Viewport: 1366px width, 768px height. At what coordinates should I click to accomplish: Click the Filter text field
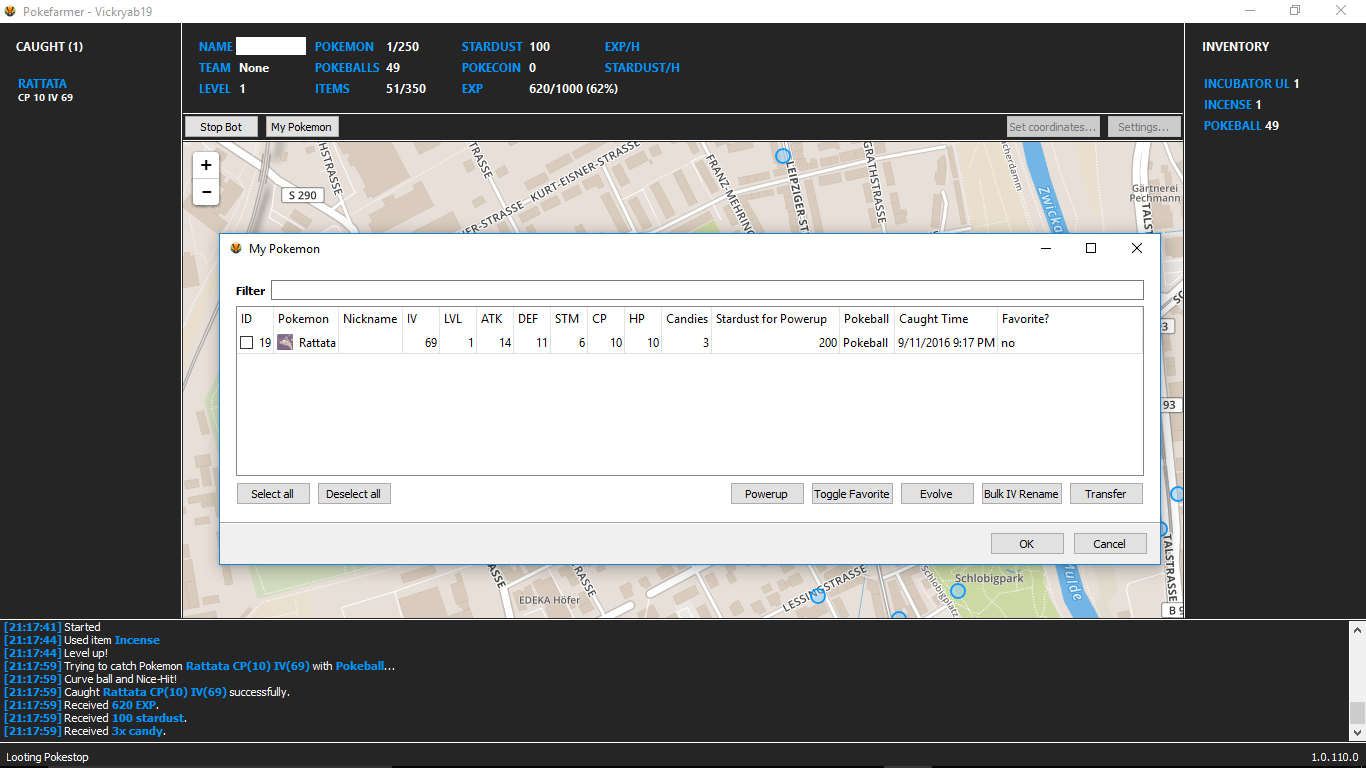pyautogui.click(x=707, y=290)
